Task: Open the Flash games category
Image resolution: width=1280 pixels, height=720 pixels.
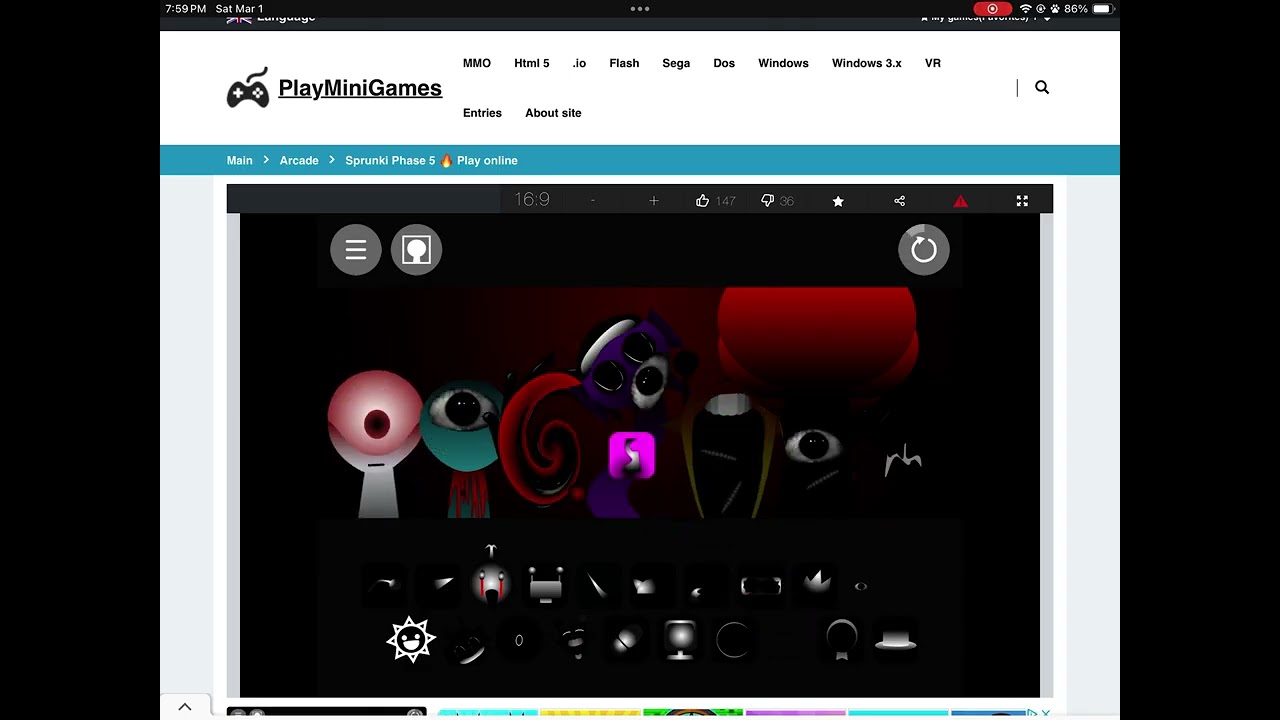Action: pos(624,63)
